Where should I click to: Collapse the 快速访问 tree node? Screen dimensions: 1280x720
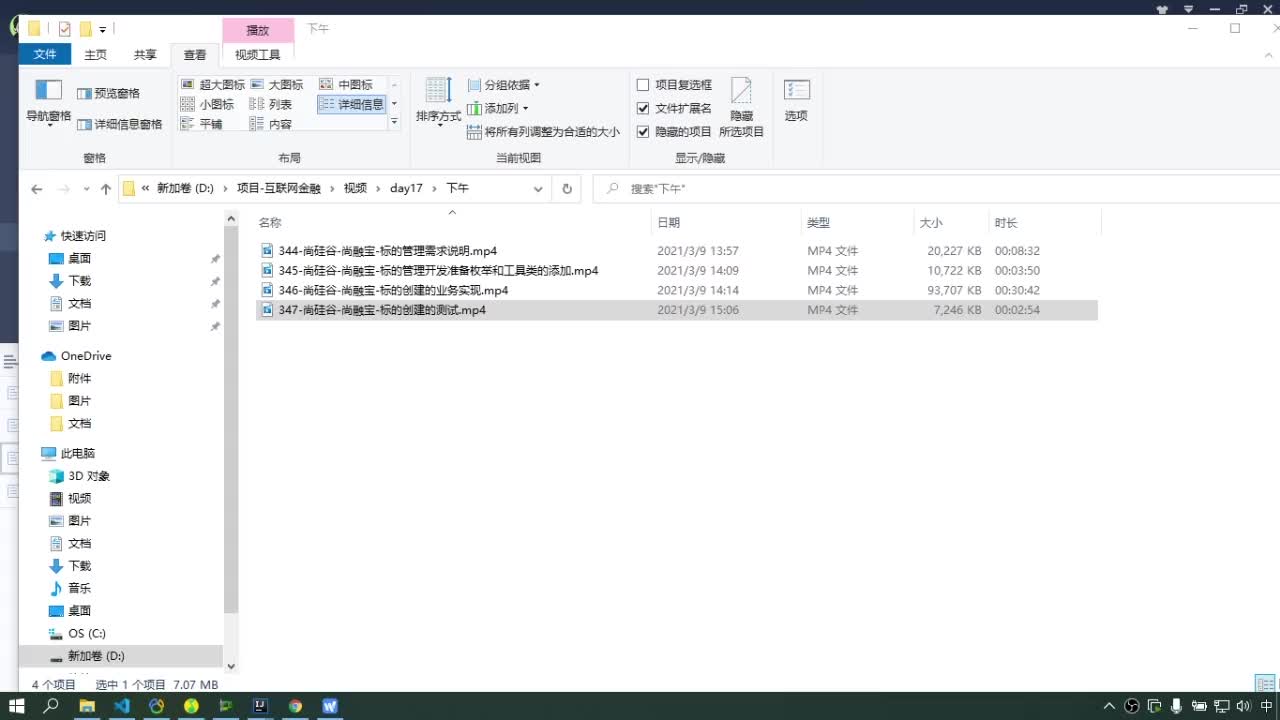[x=83, y=236]
